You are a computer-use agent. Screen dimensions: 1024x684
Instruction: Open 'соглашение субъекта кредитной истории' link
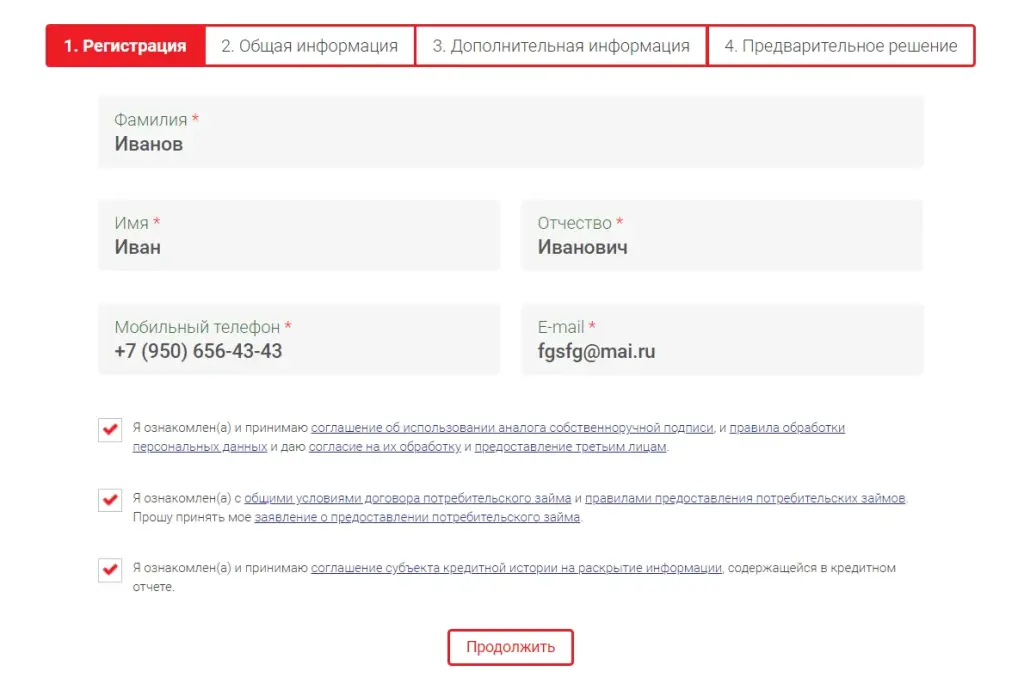[516, 568]
